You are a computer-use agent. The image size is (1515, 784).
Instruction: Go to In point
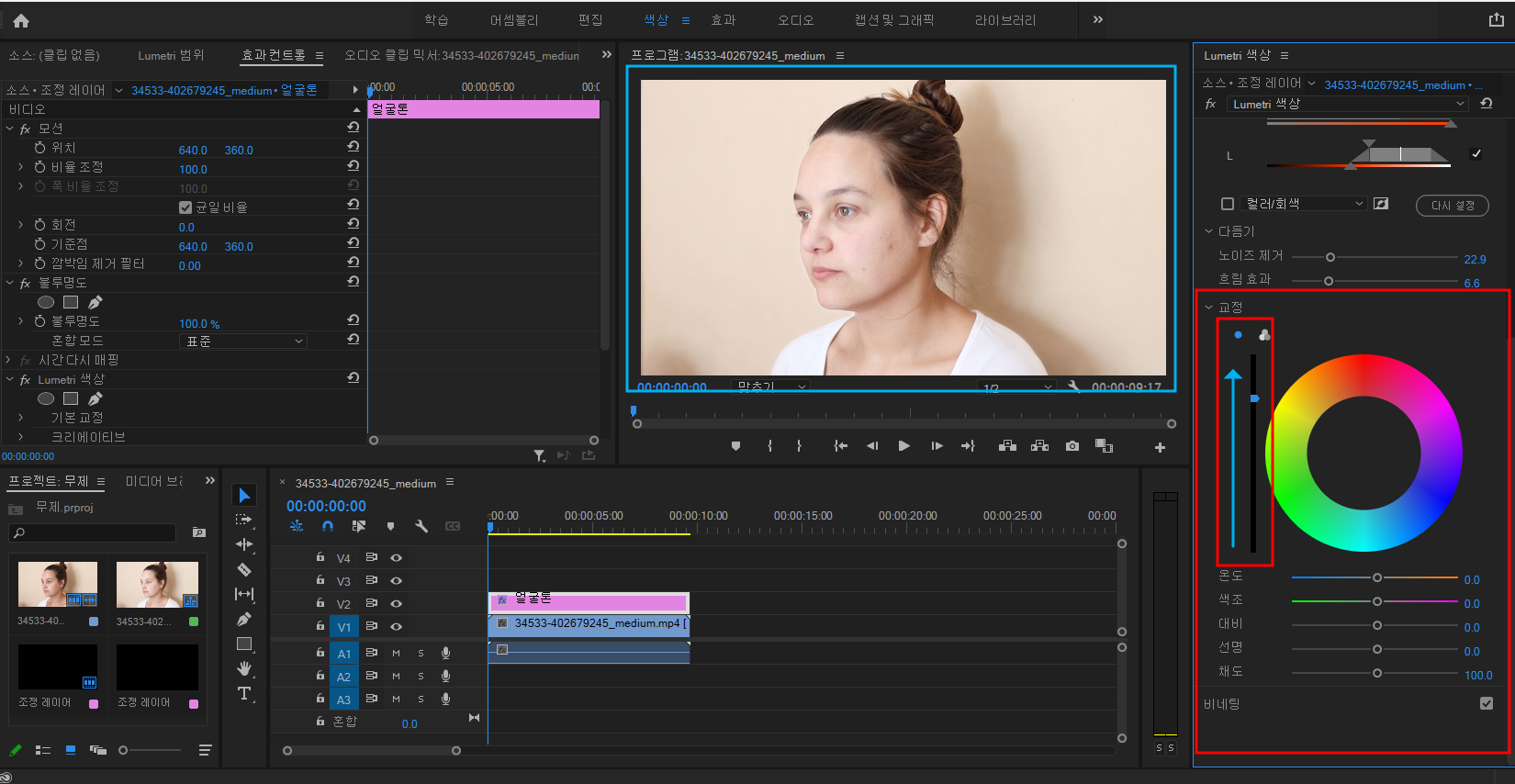coord(840,446)
